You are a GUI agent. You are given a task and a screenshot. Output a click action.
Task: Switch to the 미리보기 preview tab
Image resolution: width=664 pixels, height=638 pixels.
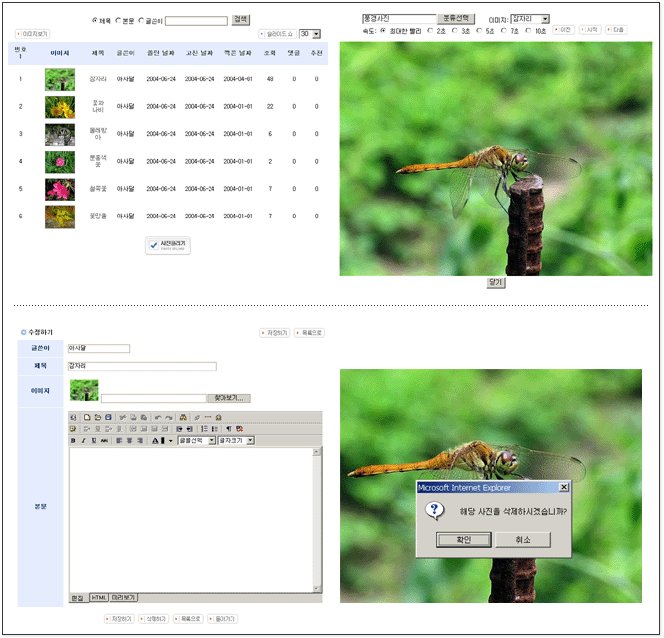tap(123, 597)
